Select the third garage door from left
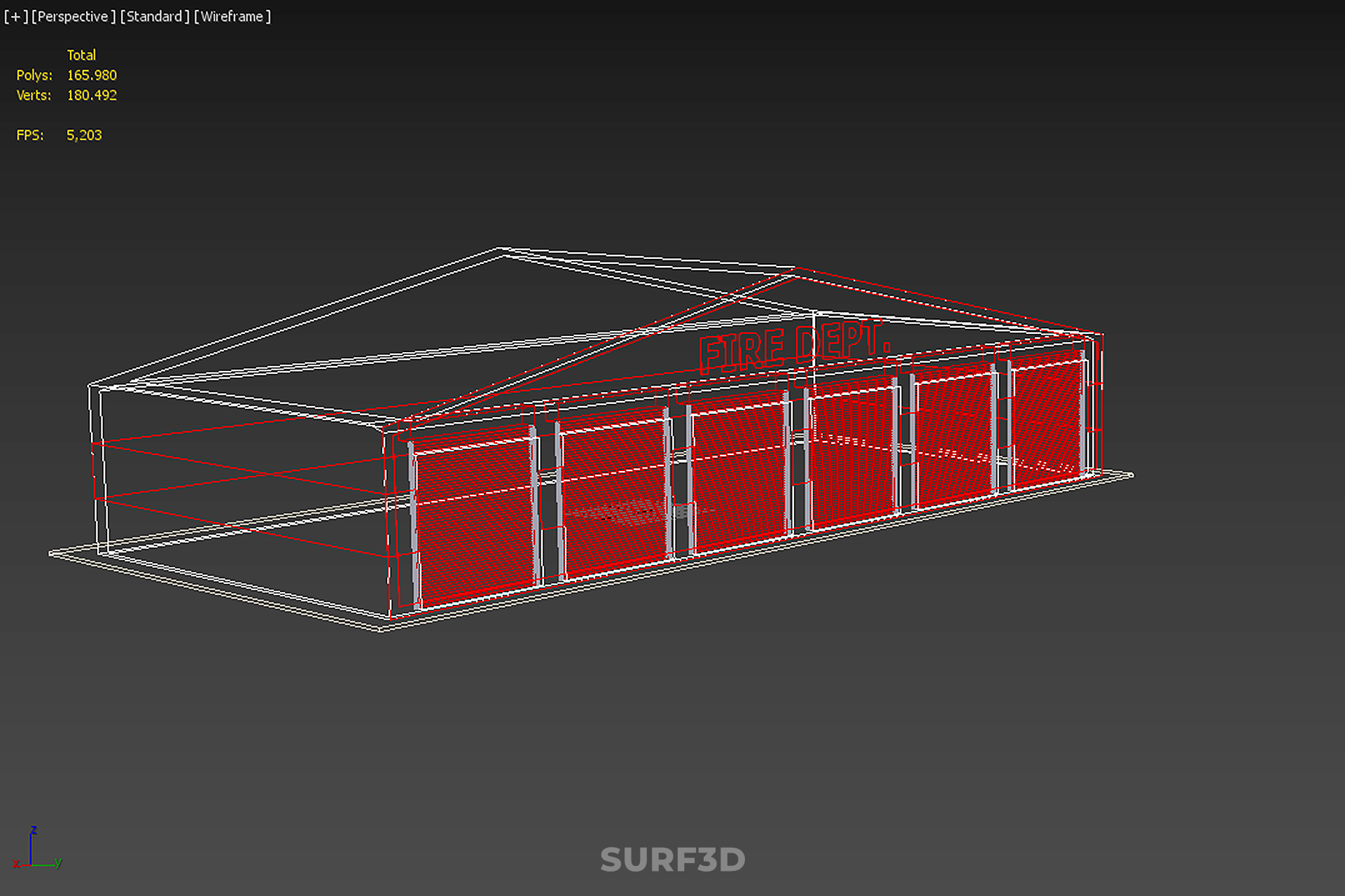The height and width of the screenshot is (896, 1345). tap(739, 470)
